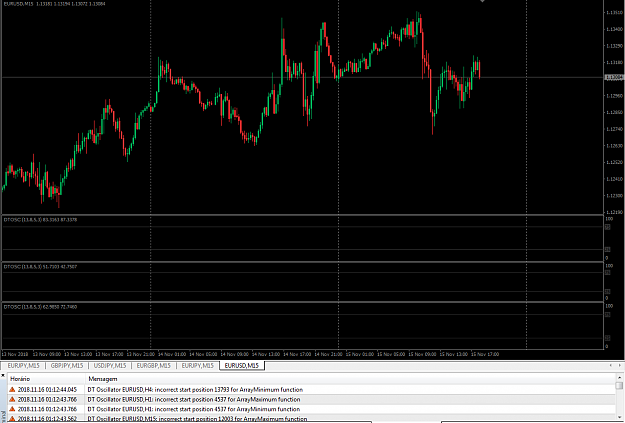Viewport: 625px width, 423px height.
Task: Click price level 1.13180 on the axis
Action: pos(614,63)
